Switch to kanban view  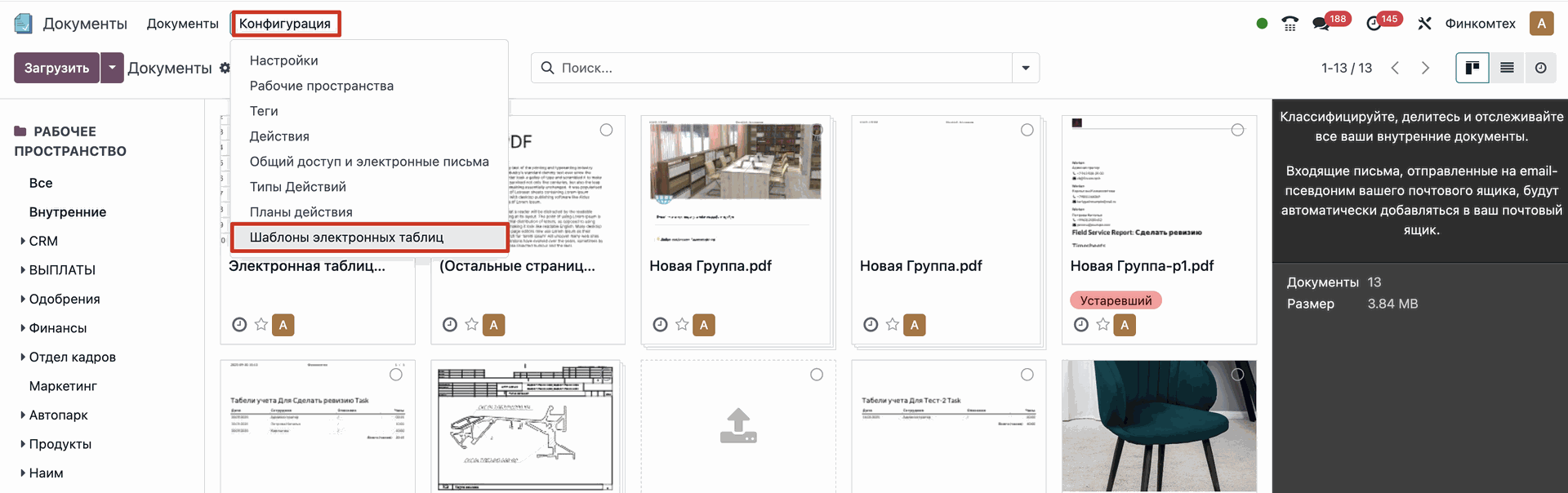pos(1472,68)
